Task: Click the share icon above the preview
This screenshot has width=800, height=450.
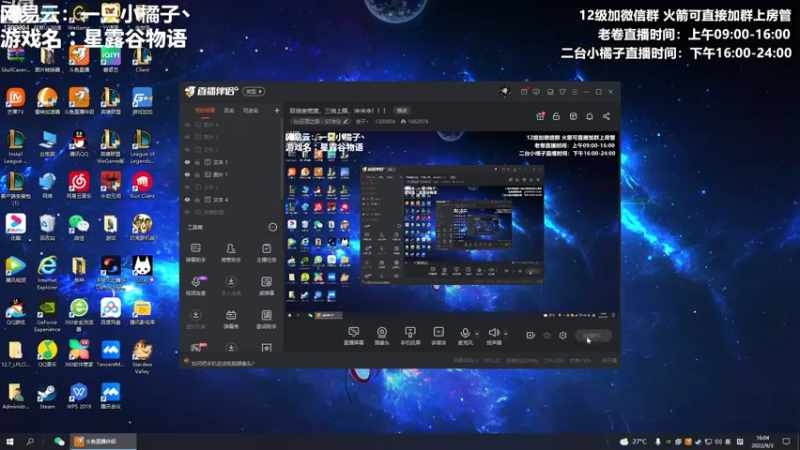Action: point(606,116)
